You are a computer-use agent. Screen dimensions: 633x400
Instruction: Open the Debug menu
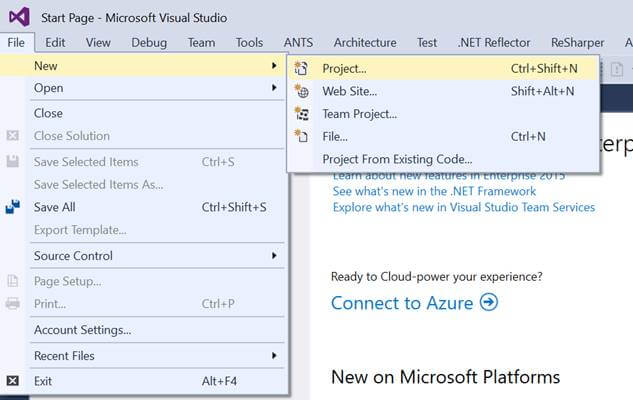149,42
